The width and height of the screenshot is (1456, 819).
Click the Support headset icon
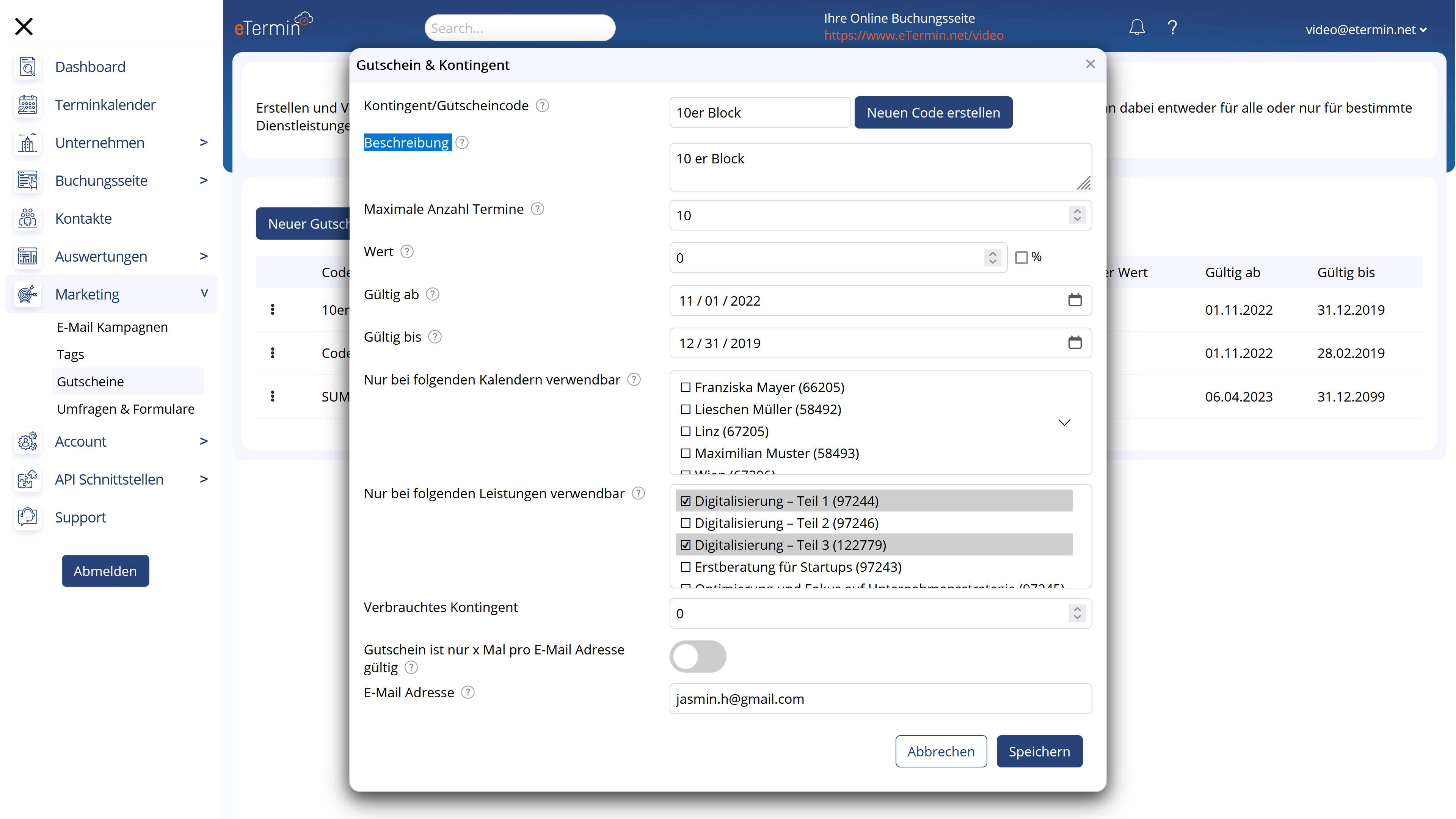coord(28,517)
